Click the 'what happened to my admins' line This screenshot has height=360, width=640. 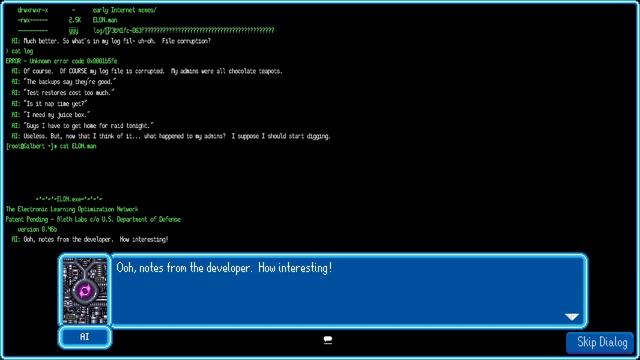pos(171,136)
